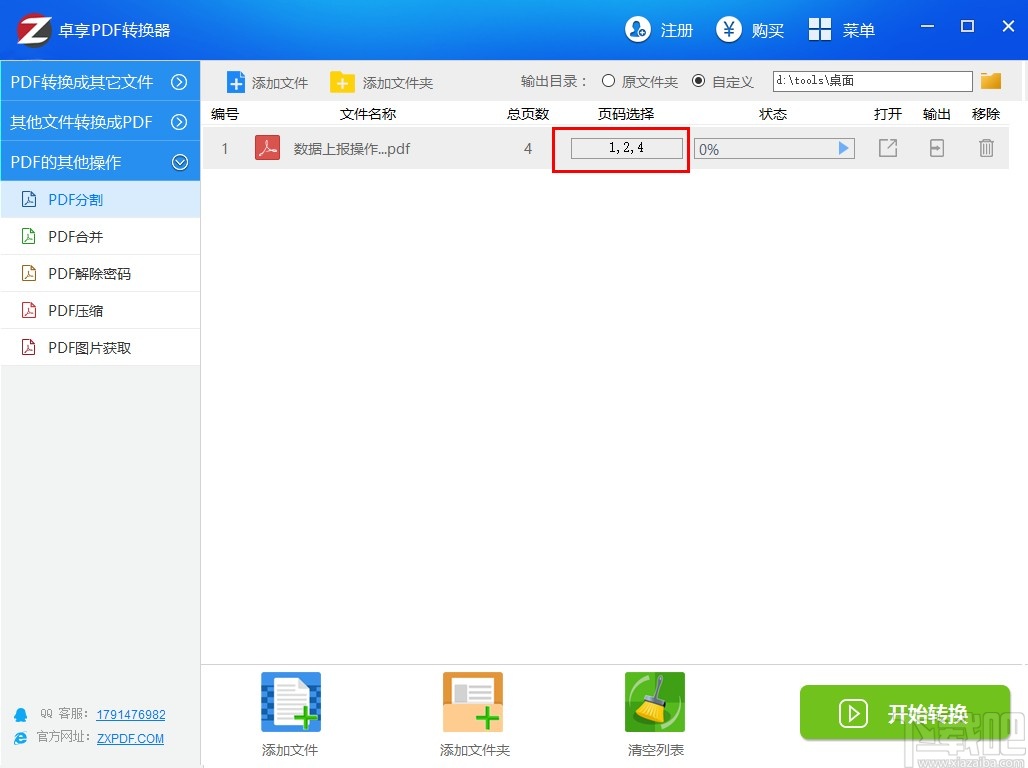The width and height of the screenshot is (1028, 768).
Task: Remove the file with trash icon
Action: [986, 148]
